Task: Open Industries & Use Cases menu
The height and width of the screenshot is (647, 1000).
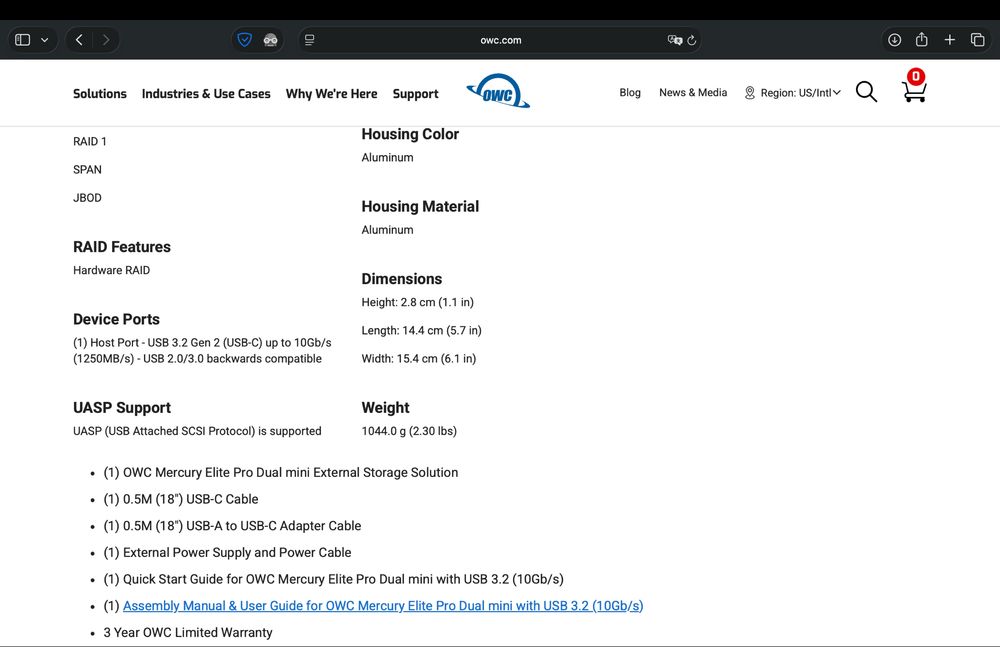Action: tap(206, 94)
